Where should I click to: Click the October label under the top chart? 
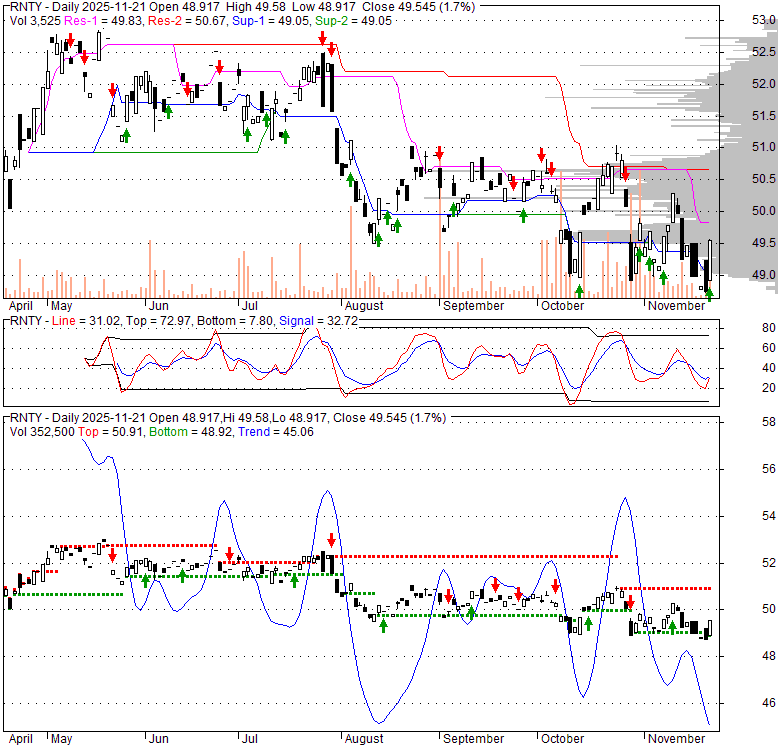[x=563, y=306]
